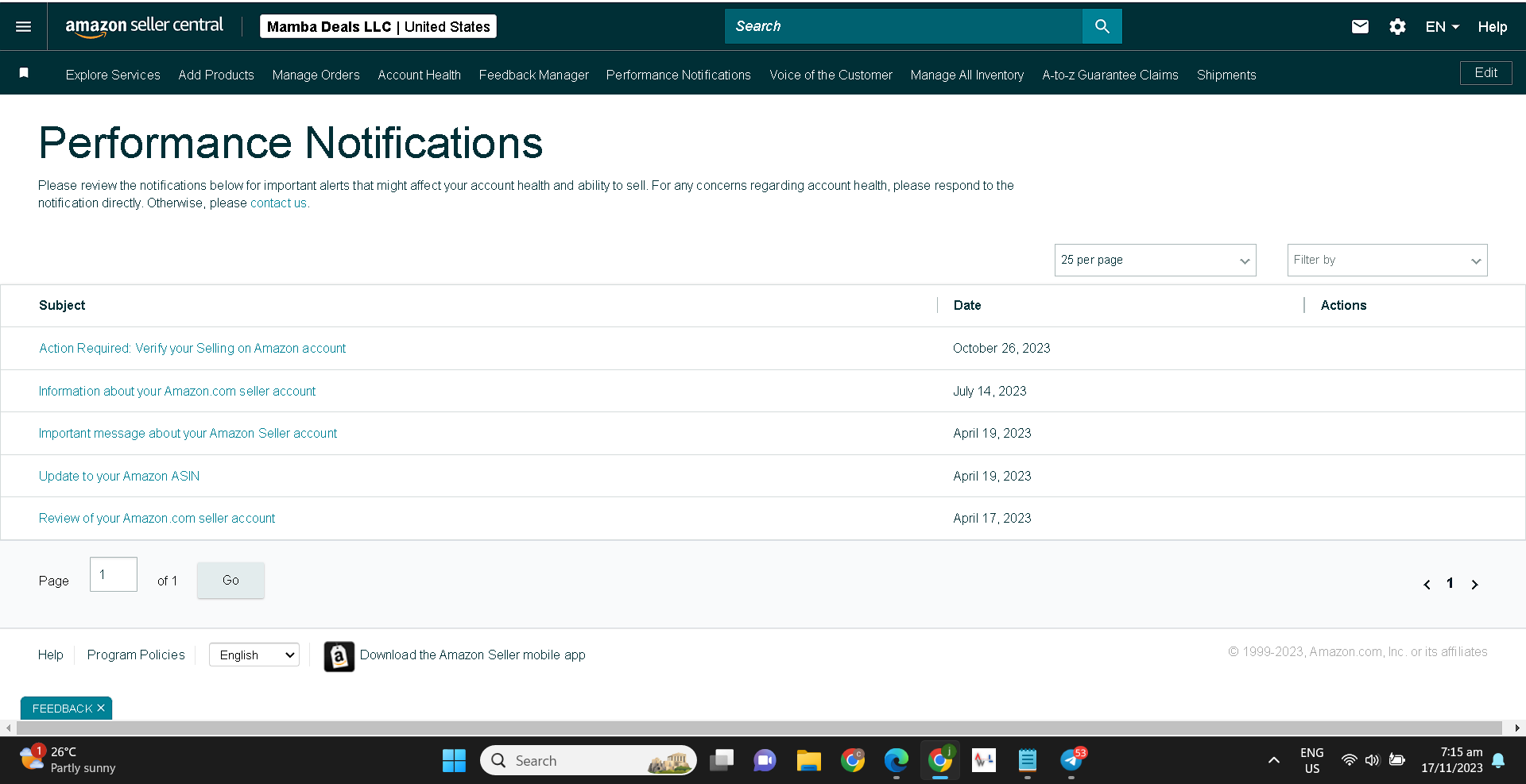This screenshot has height=784, width=1526.
Task: Click the horizontal scrollbar track
Action: [759, 728]
